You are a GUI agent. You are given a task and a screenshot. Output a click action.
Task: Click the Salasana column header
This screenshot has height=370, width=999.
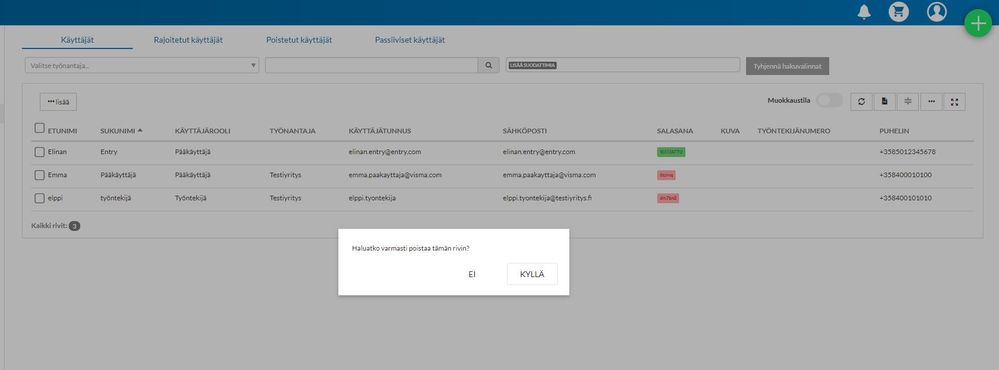pyautogui.click(x=675, y=131)
